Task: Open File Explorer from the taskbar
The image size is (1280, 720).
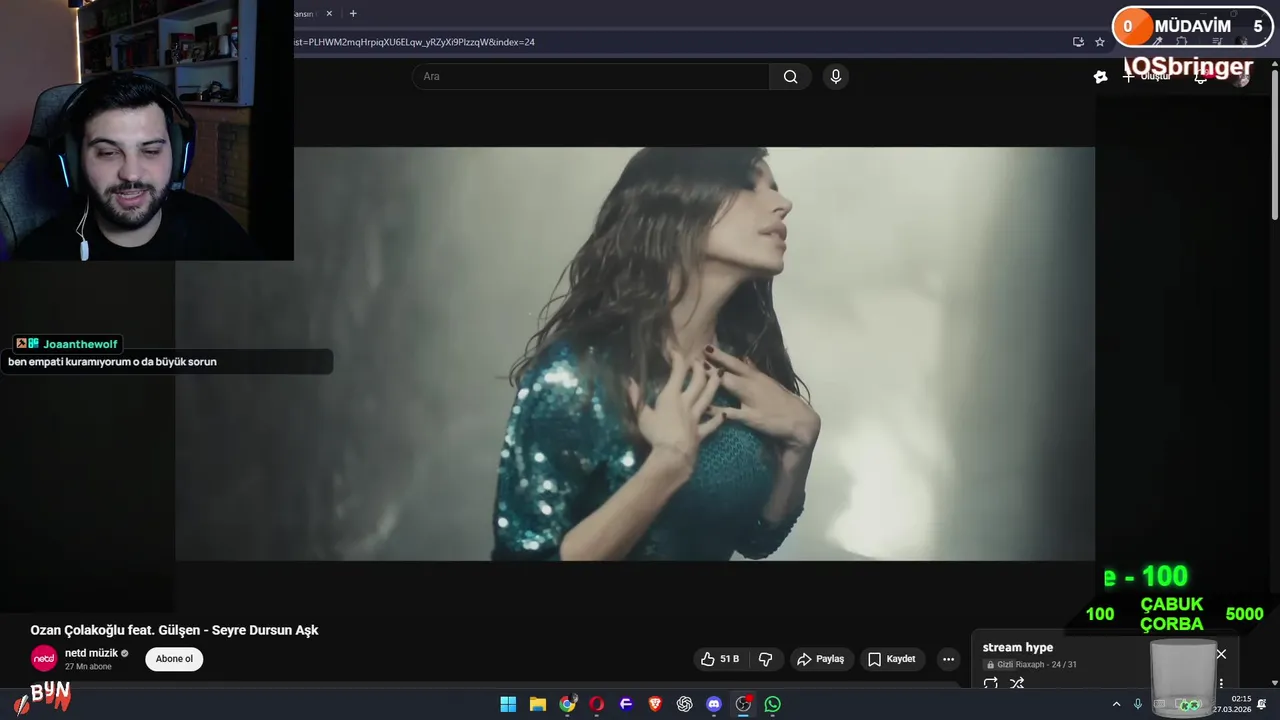Action: coord(537,704)
